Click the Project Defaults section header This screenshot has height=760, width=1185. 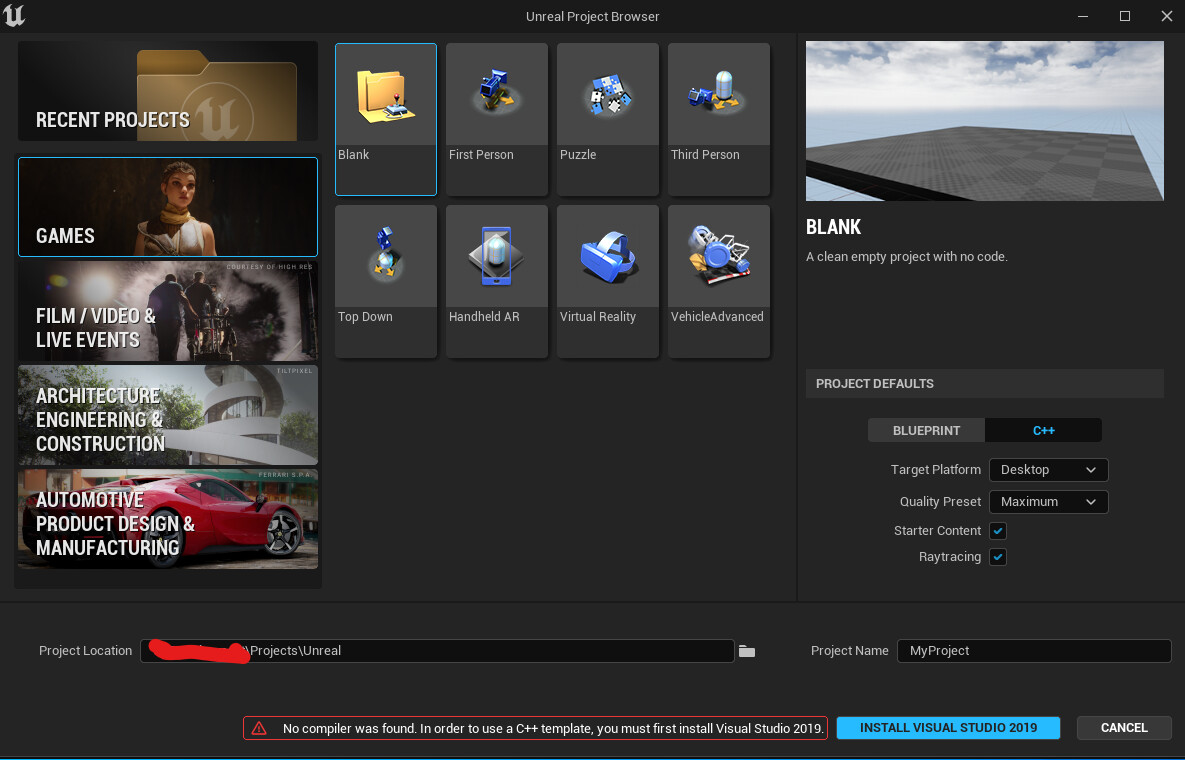coord(985,384)
